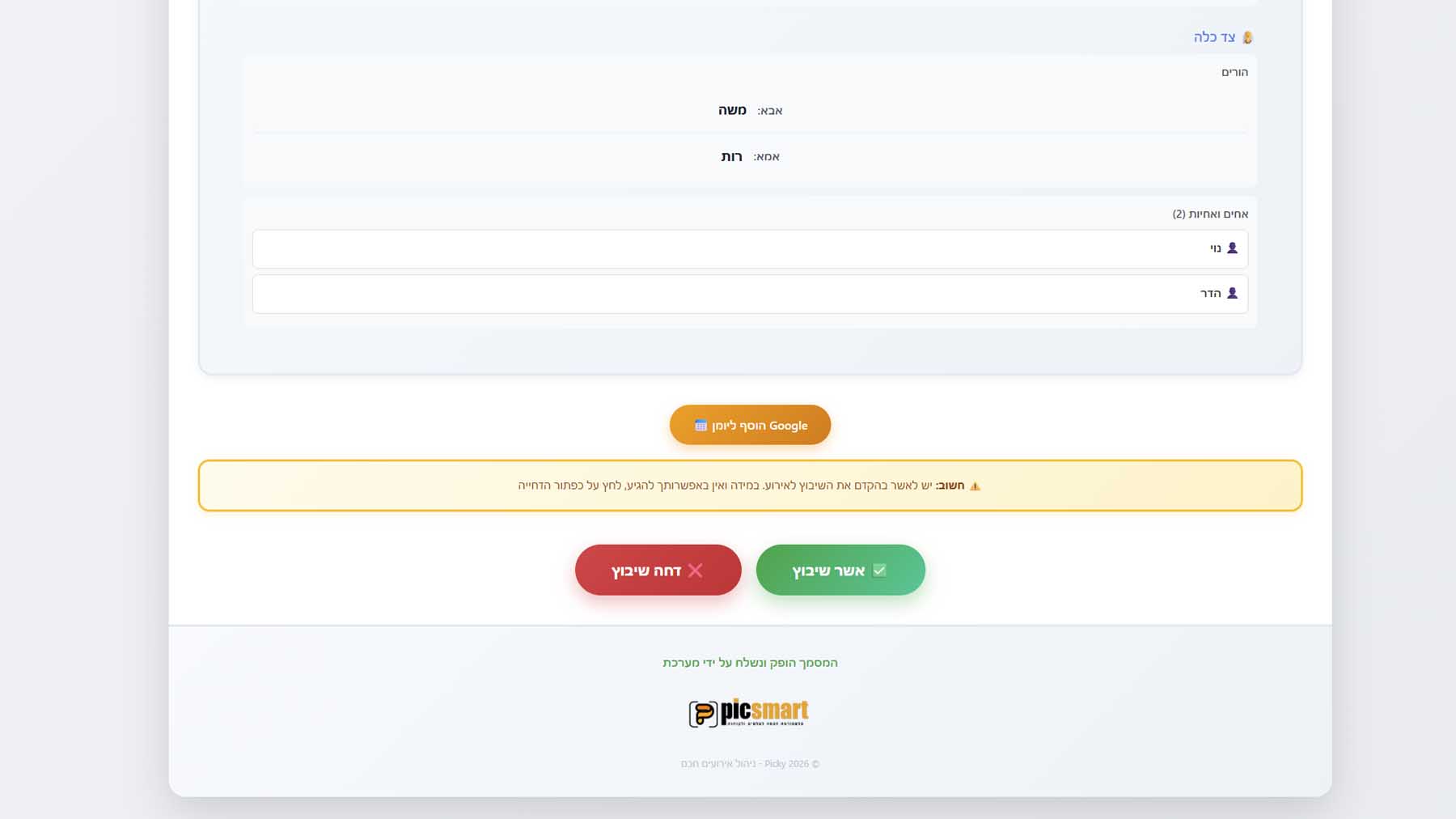Click the צד כלה section heading
The height and width of the screenshot is (819, 1456).
click(x=1214, y=37)
